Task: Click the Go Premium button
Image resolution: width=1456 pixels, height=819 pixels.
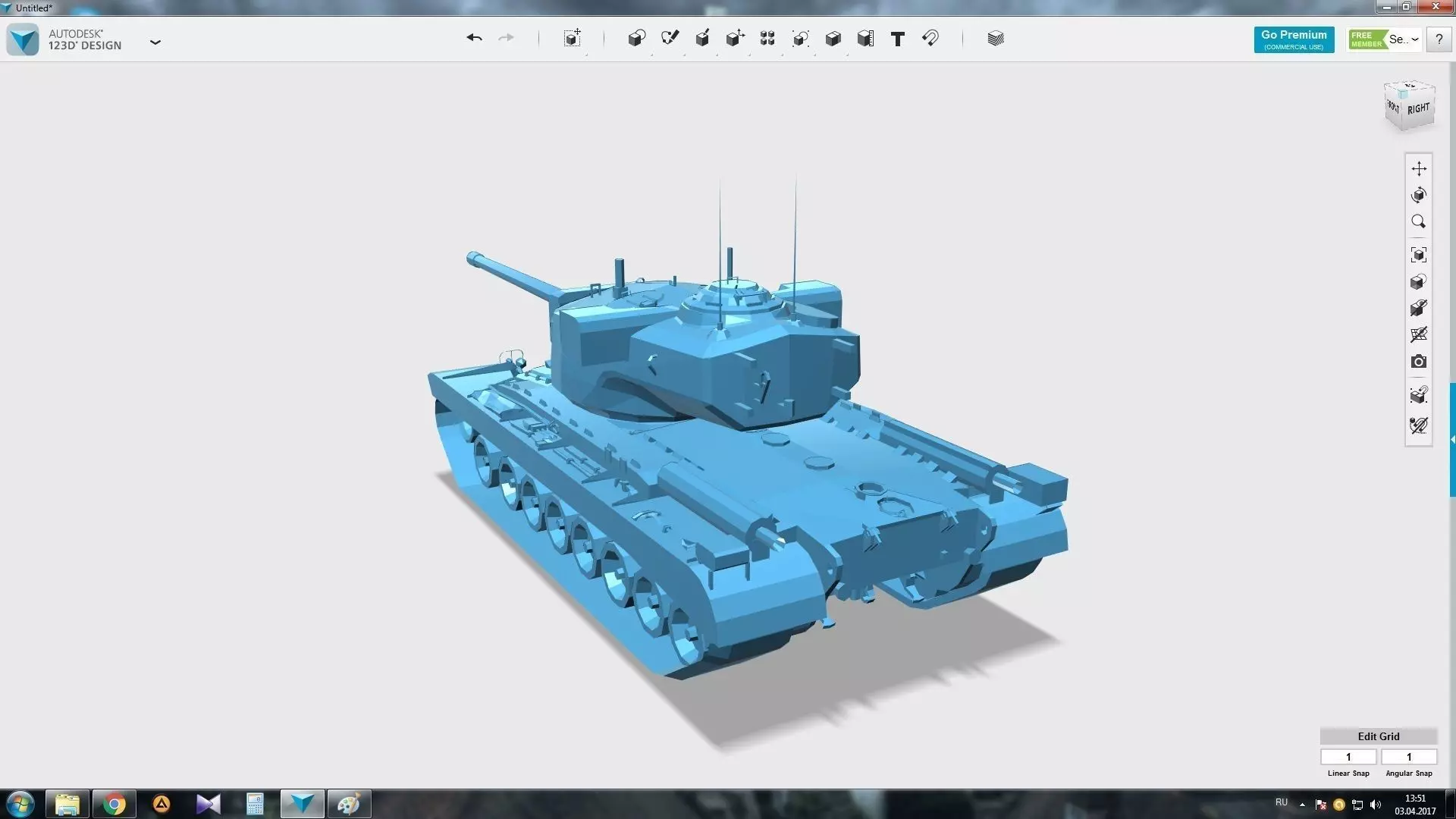Action: [x=1294, y=39]
